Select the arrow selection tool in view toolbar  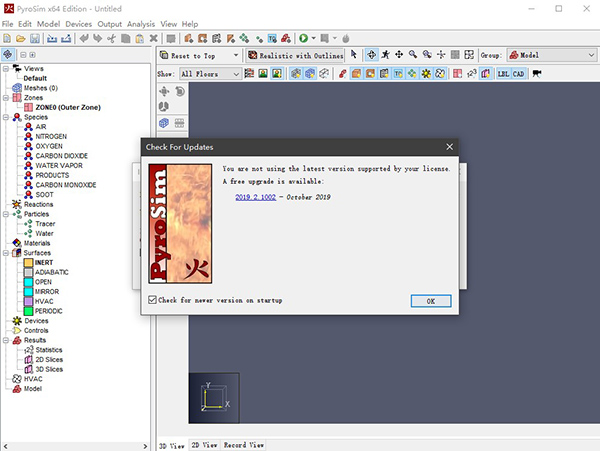[355, 55]
